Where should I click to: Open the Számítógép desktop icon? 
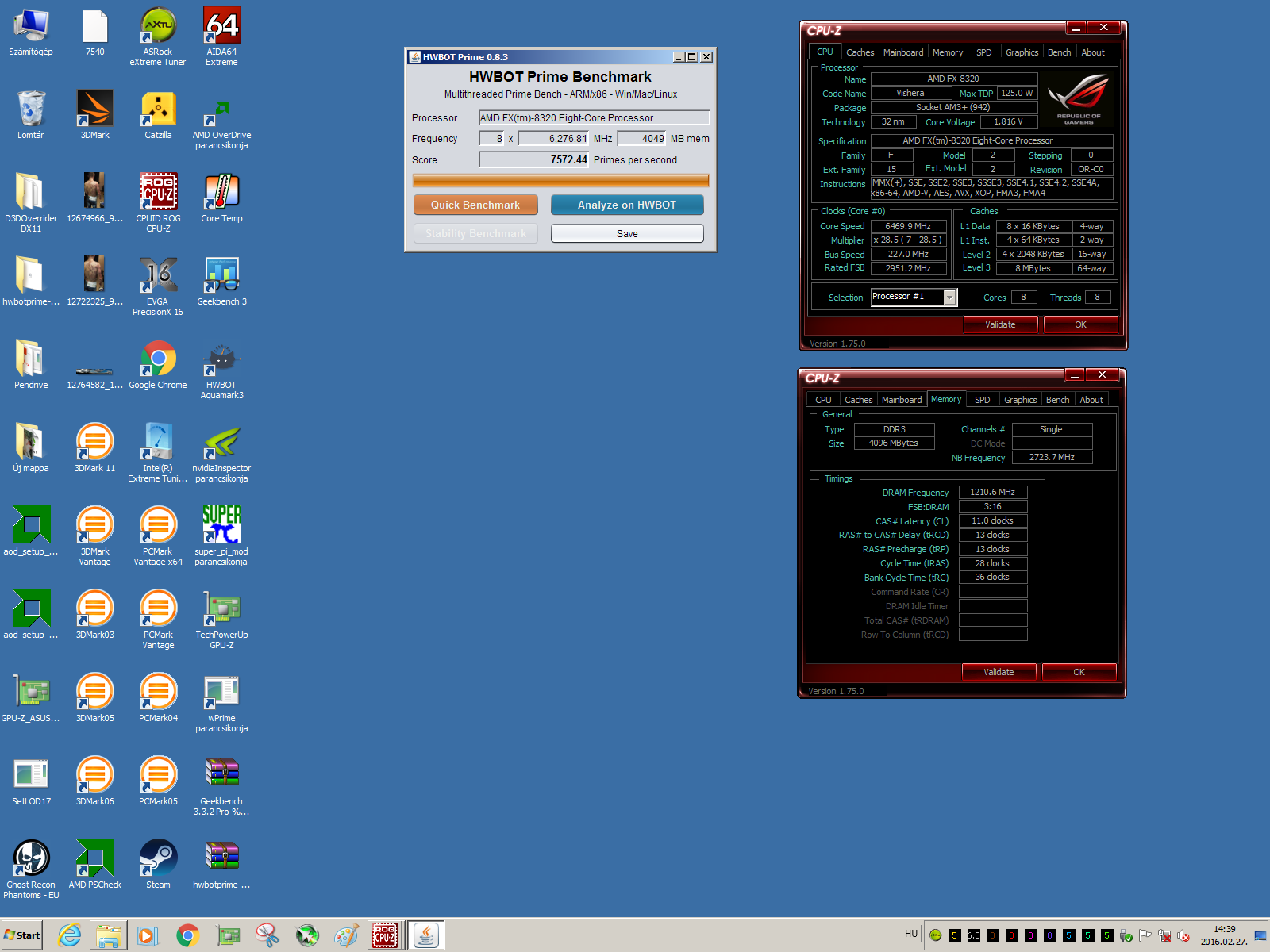31,33
